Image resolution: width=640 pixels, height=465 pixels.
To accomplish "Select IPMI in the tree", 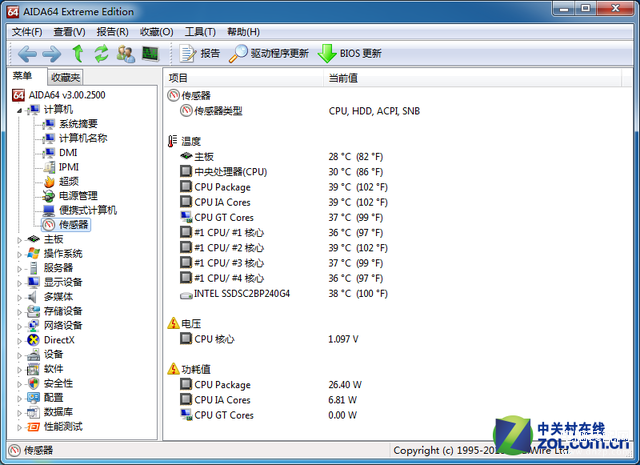I will click(x=61, y=167).
